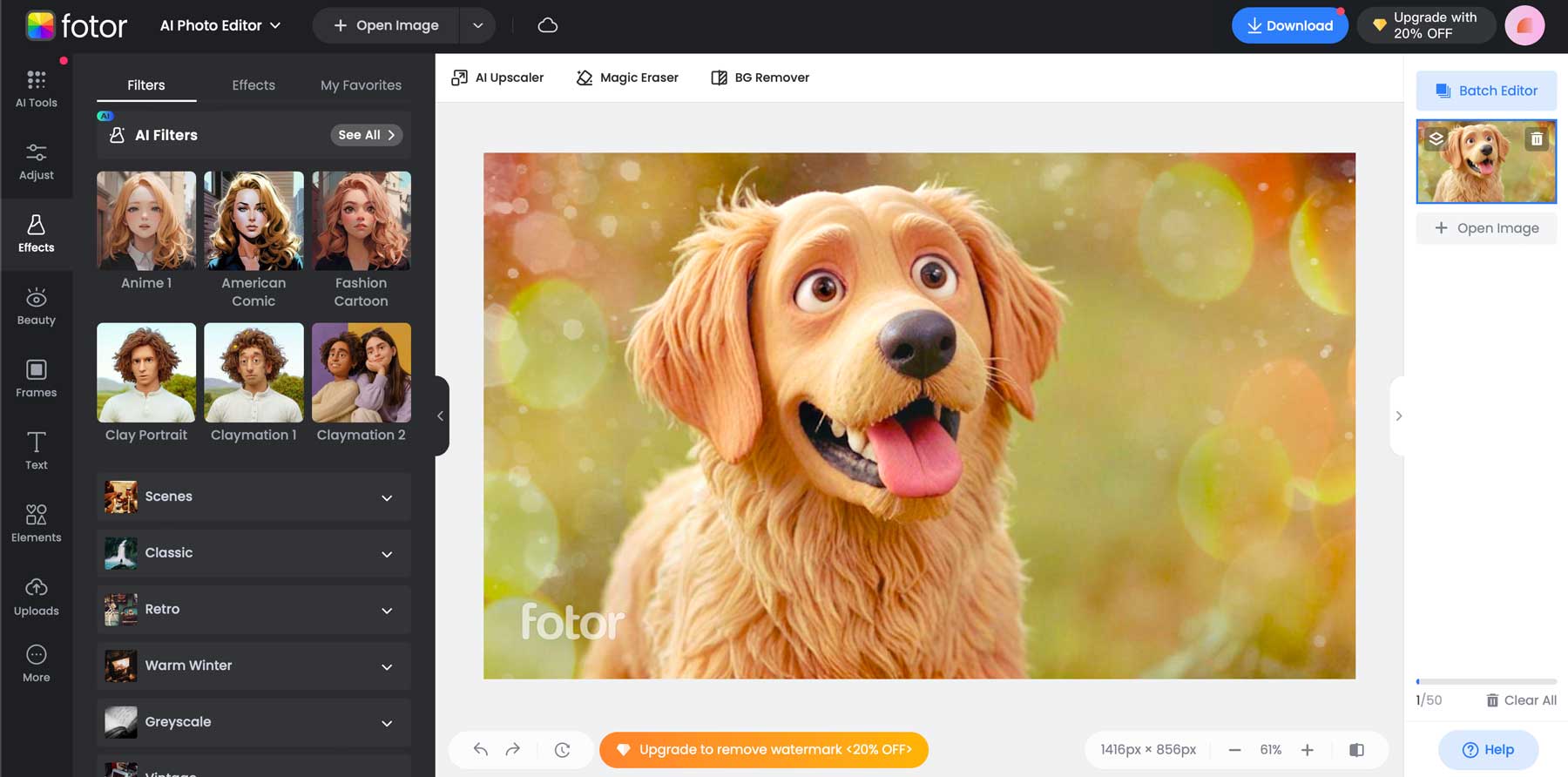Expand the Scenes filter category
This screenshot has width=1568, height=777.
tap(253, 497)
